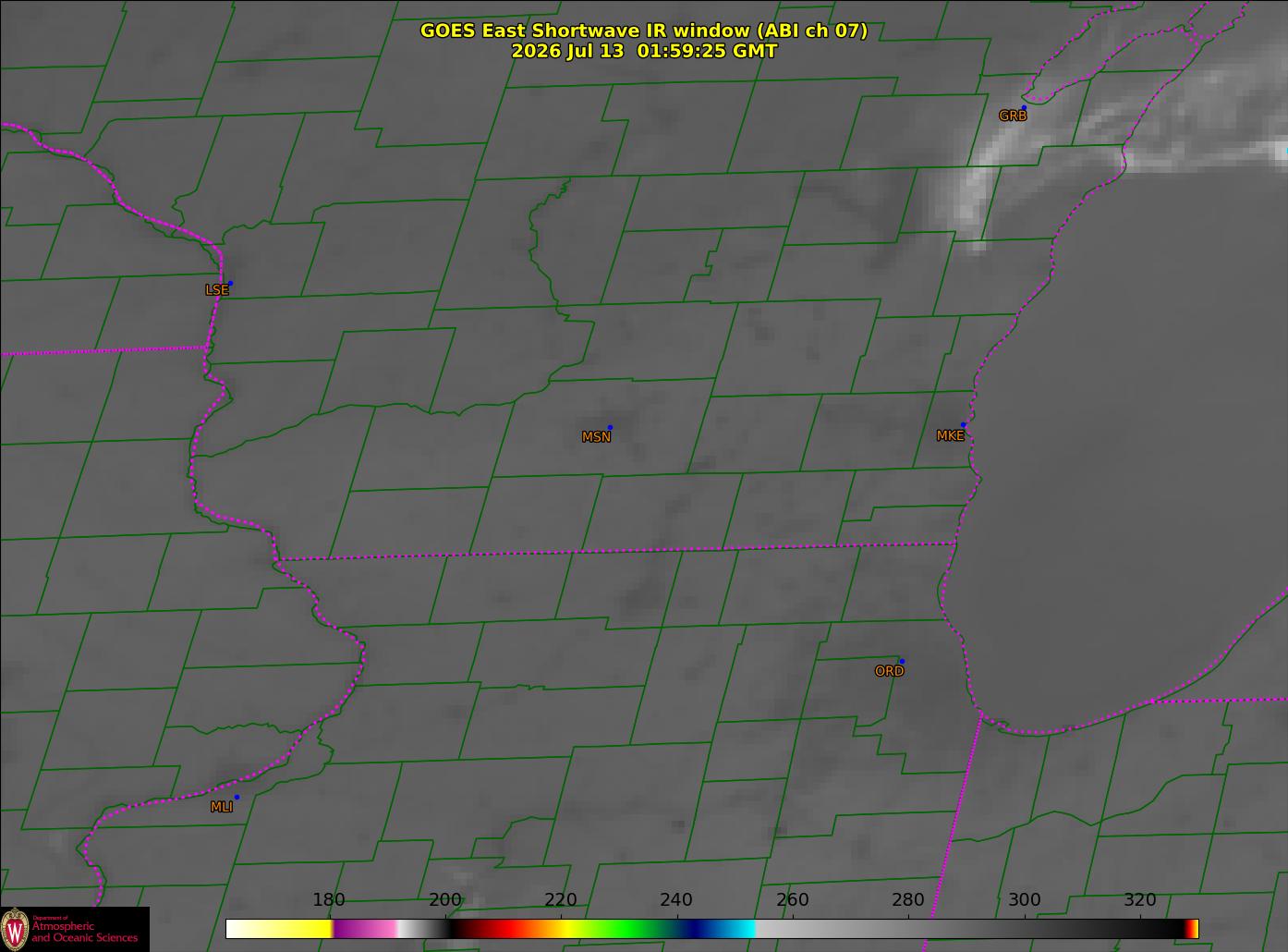Click the magenta section of the colorbar
The width and height of the screenshot is (1288, 952).
point(365,929)
